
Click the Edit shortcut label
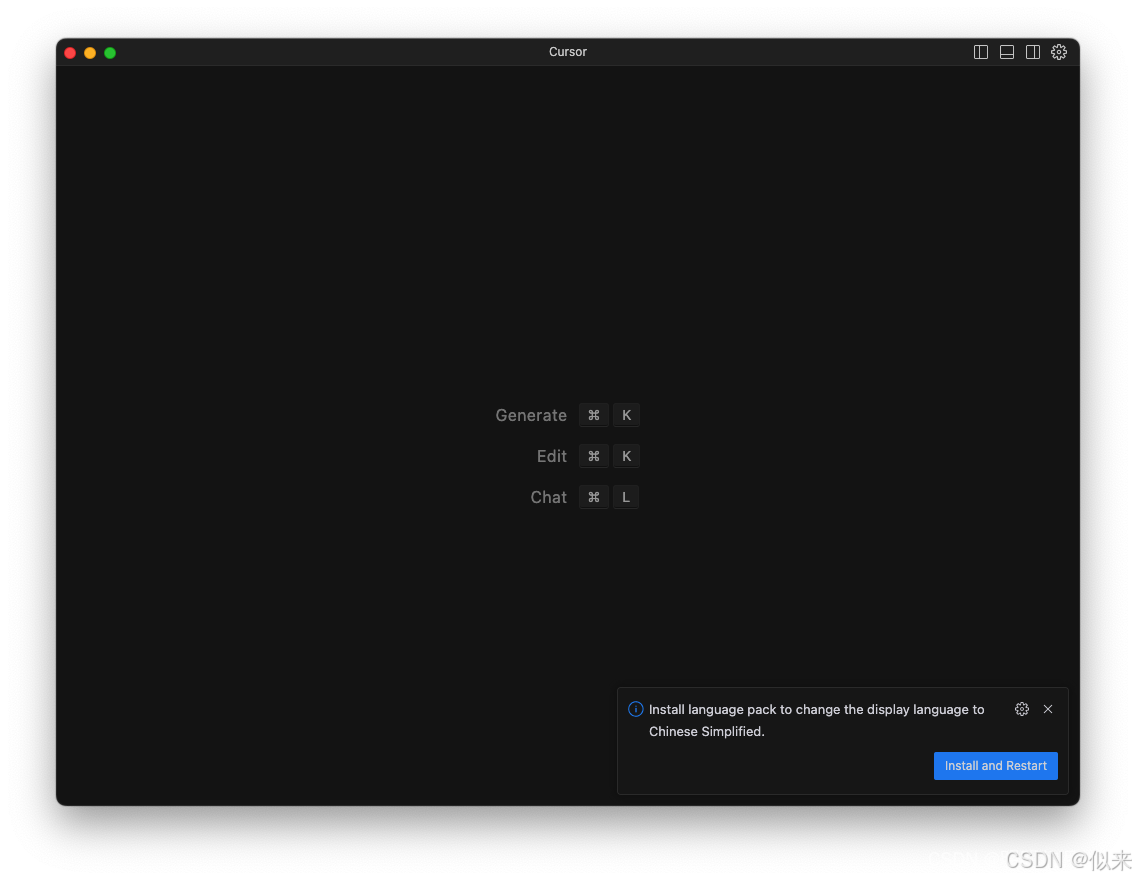click(x=551, y=456)
